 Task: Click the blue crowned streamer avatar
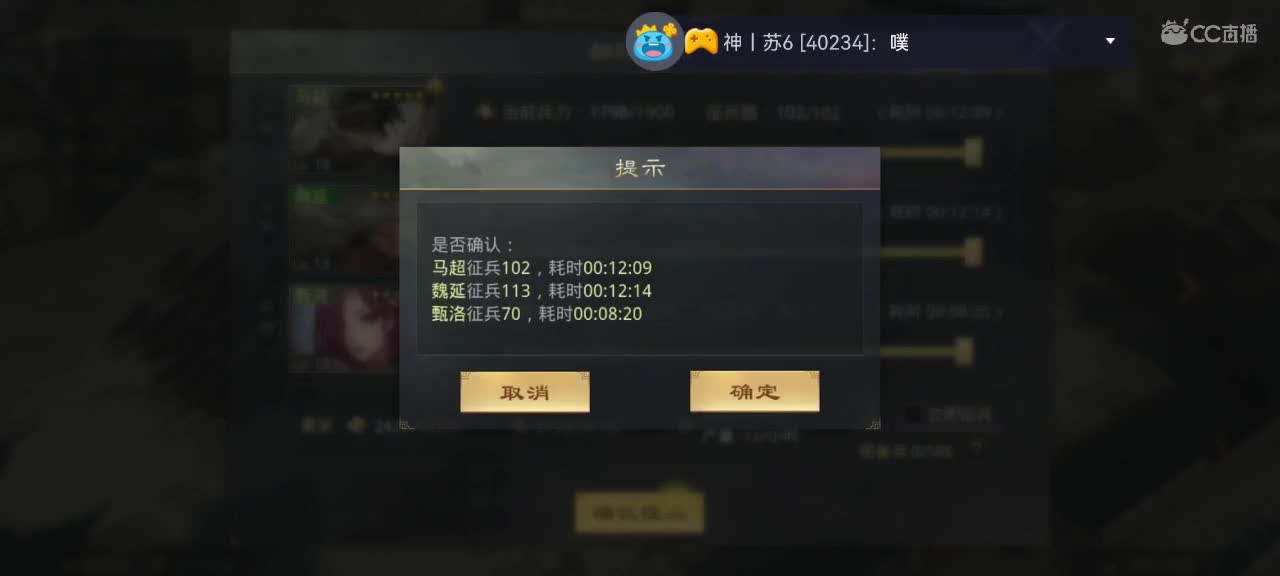(x=655, y=42)
